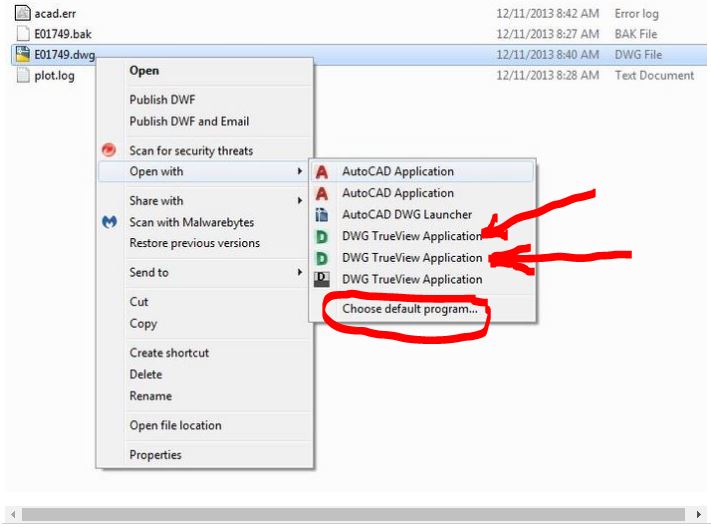Click the 12/11/2013 8:42 AM date

547,14
